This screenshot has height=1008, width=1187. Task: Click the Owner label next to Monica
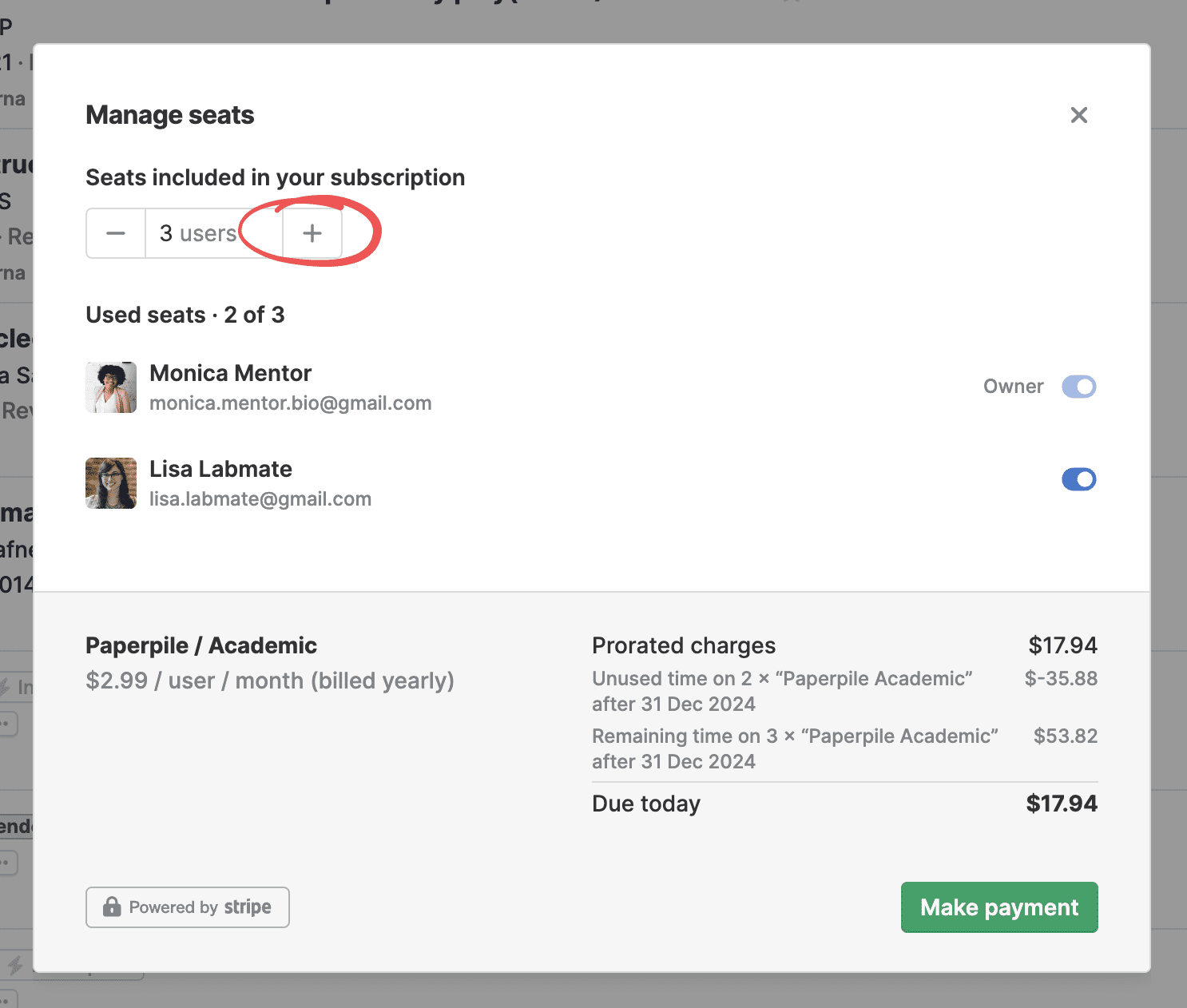pos(1013,387)
